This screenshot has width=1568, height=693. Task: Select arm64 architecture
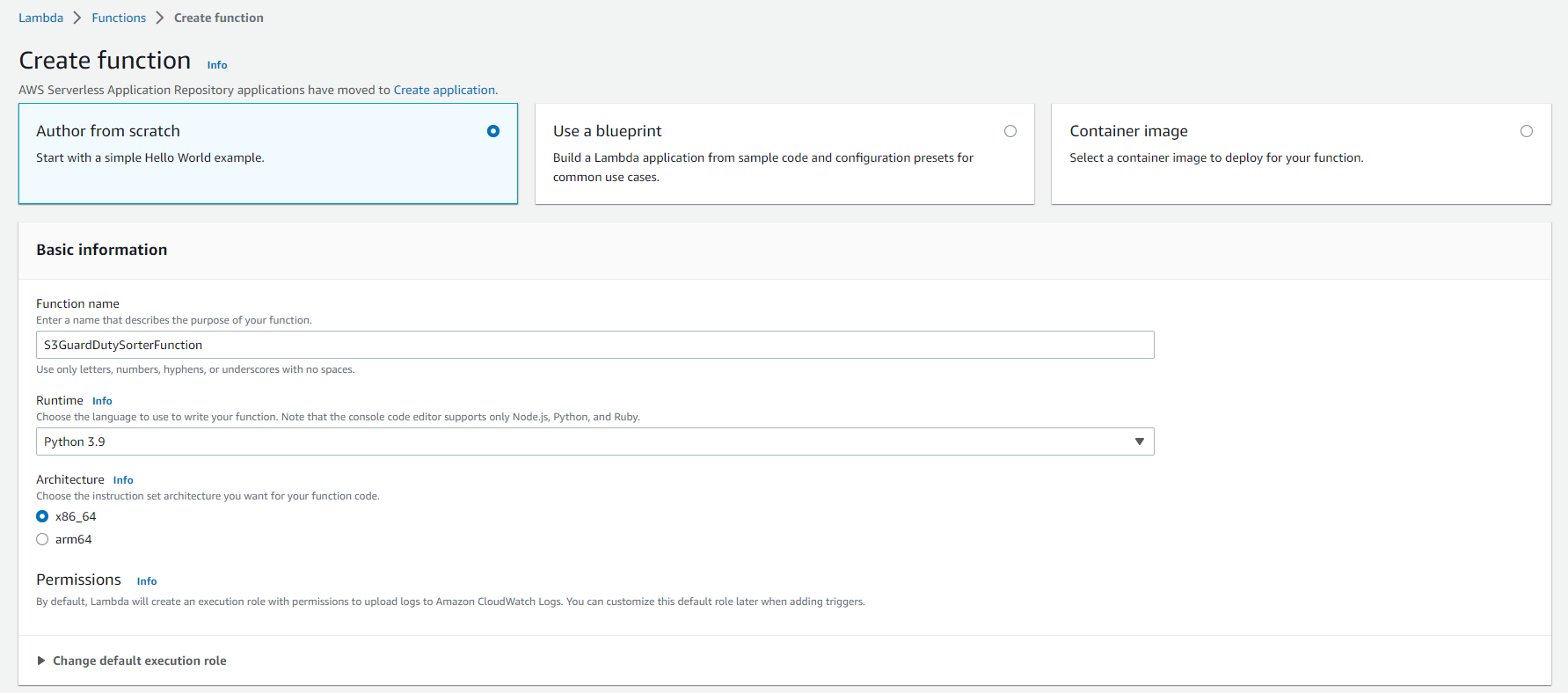42,539
